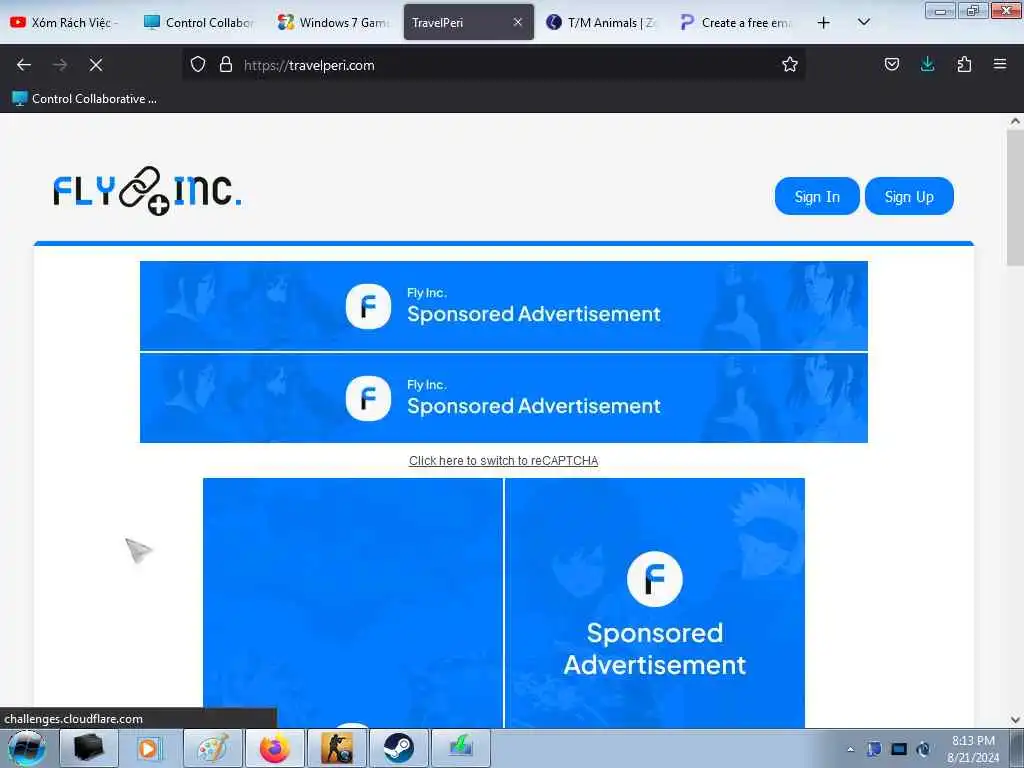Click the tray monitor icon before the volume icon

click(899, 749)
